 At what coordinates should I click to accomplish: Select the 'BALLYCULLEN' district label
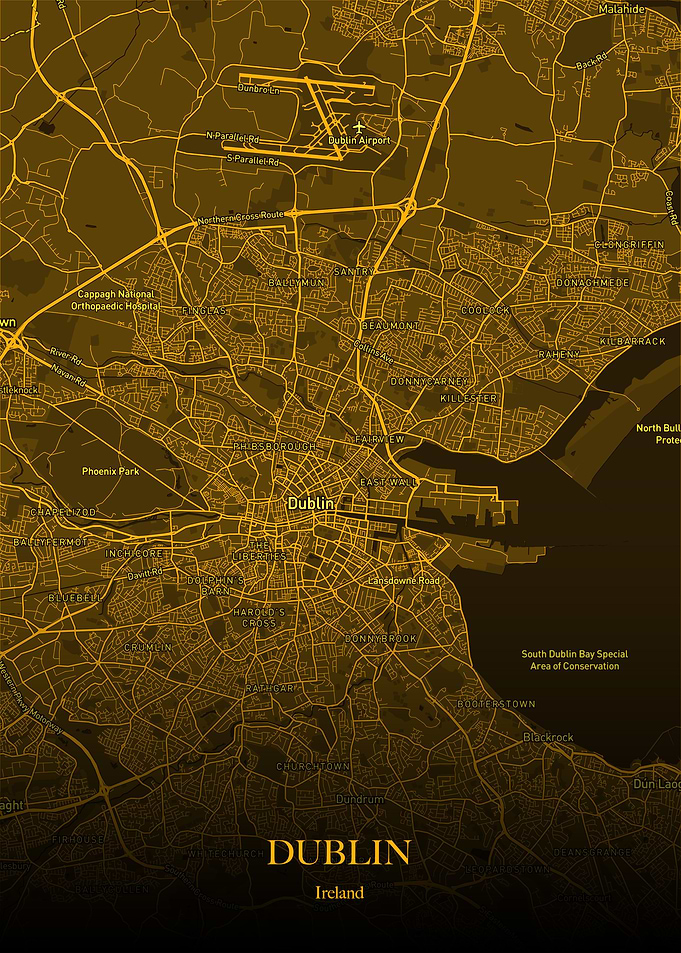[112, 889]
